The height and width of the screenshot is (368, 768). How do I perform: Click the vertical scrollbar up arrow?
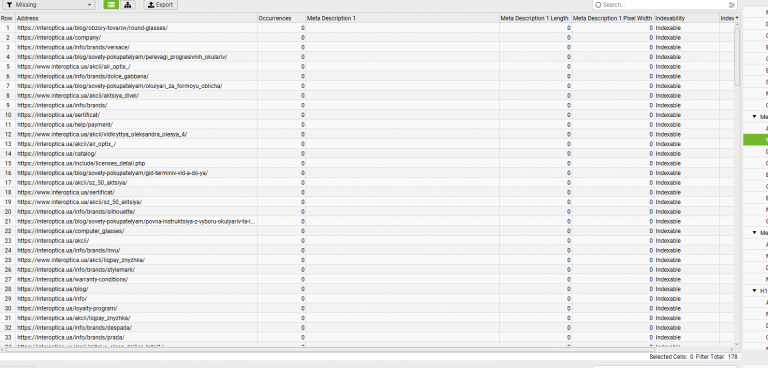click(737, 25)
